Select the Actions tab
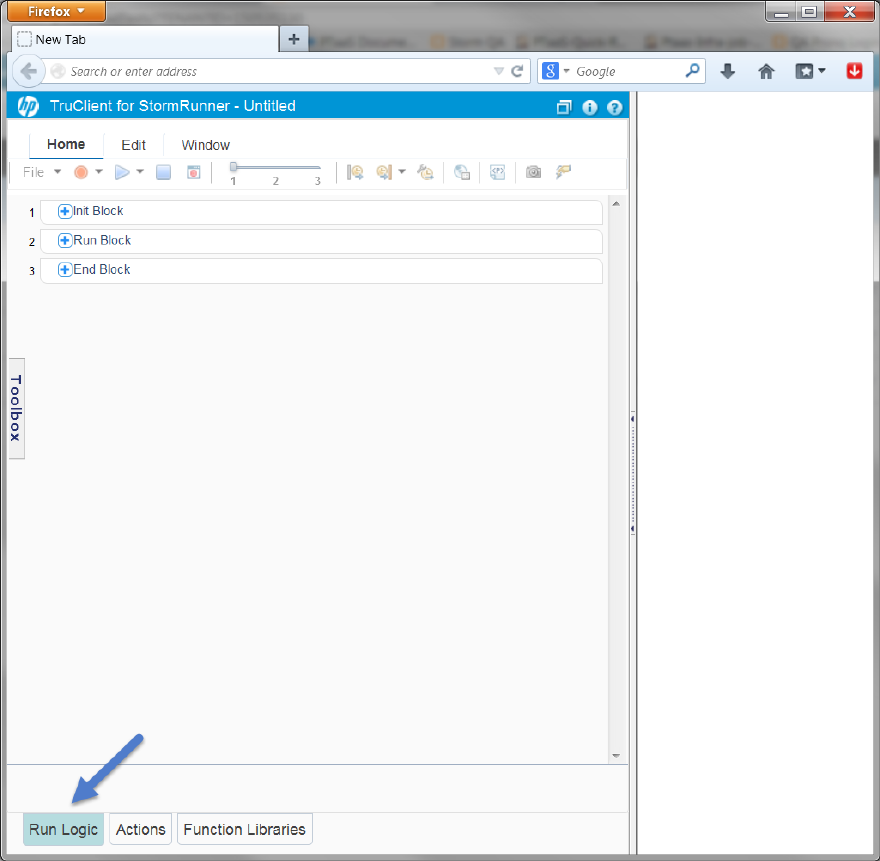Screen dimensions: 880x861 (x=140, y=830)
